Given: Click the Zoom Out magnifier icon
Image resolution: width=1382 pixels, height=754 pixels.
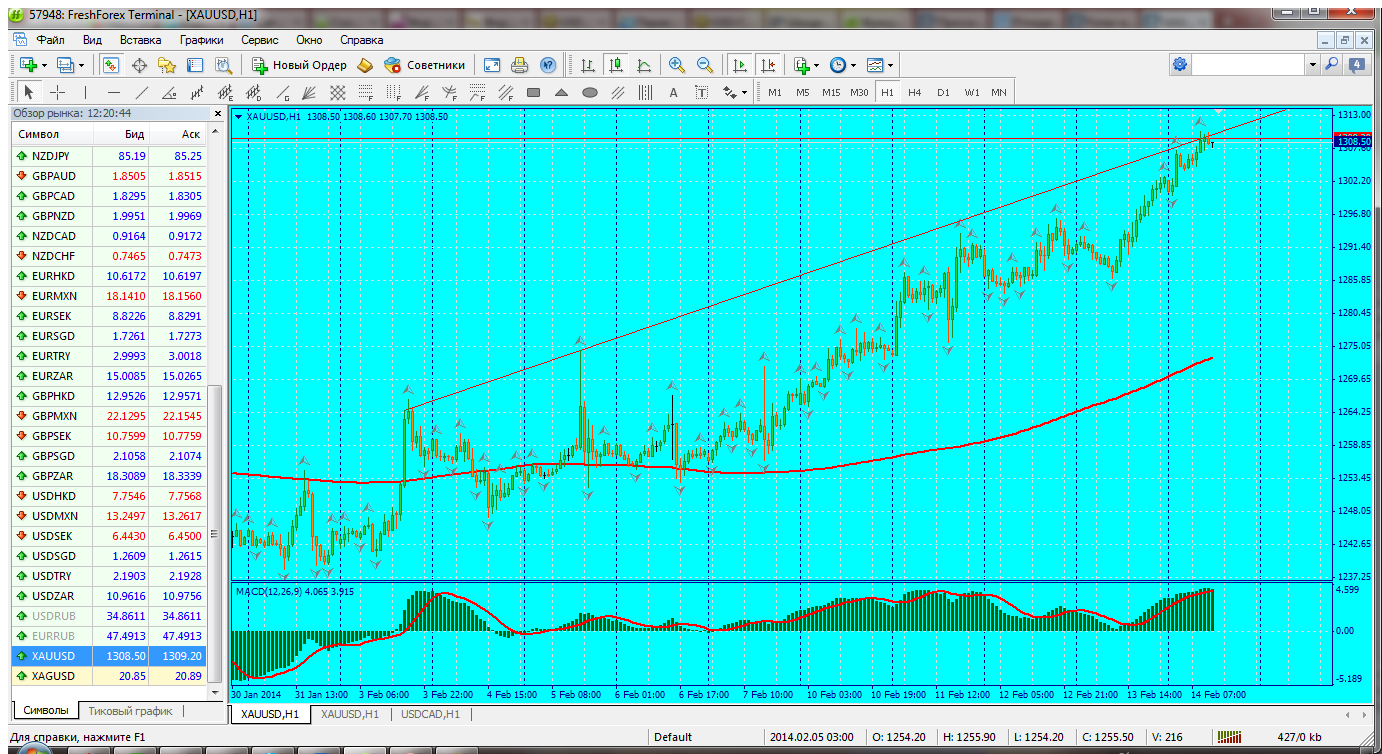Looking at the screenshot, I should [x=705, y=65].
